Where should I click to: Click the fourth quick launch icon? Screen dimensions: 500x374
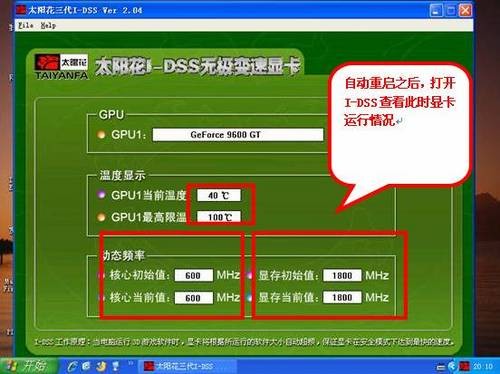pyautogui.click(x=116, y=366)
